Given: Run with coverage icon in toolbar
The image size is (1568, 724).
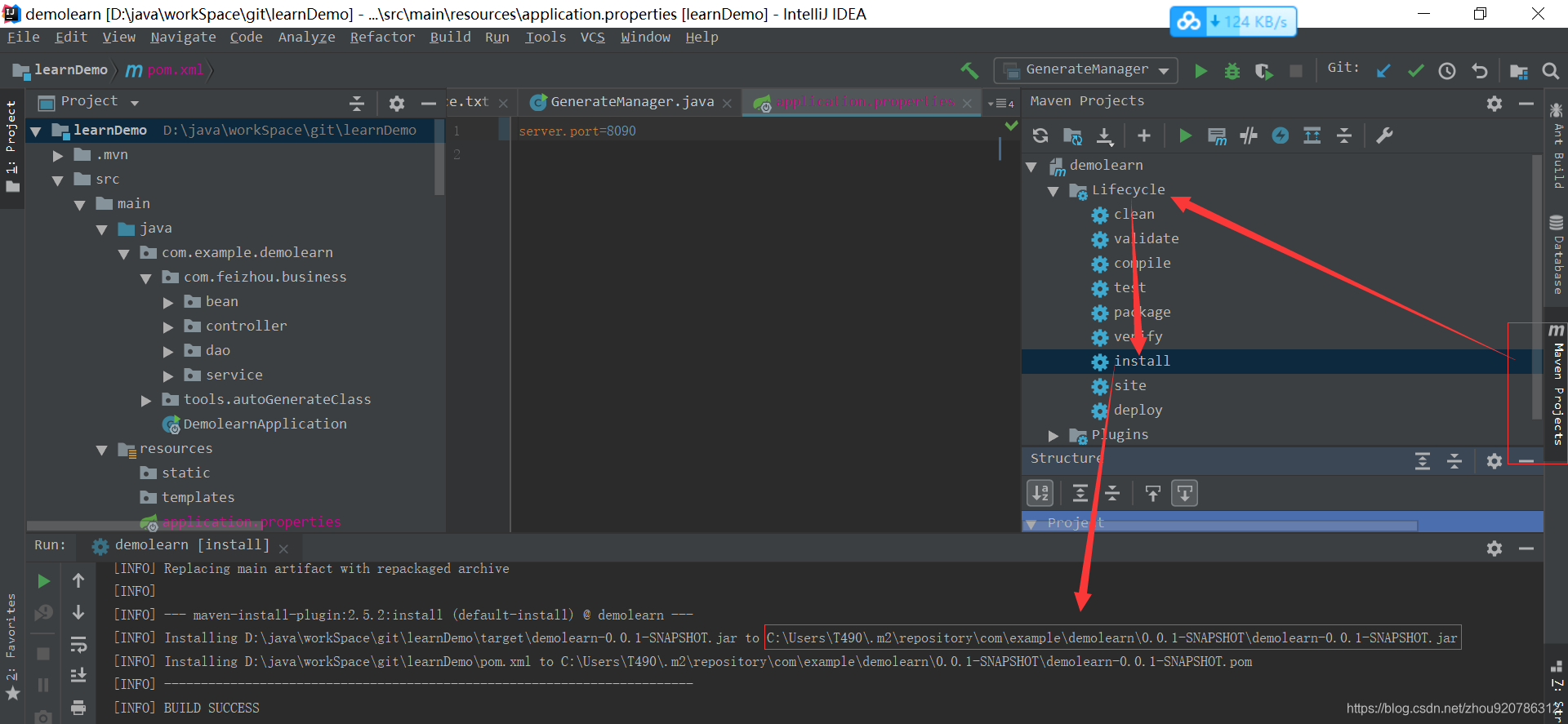Looking at the screenshot, I should (1263, 71).
